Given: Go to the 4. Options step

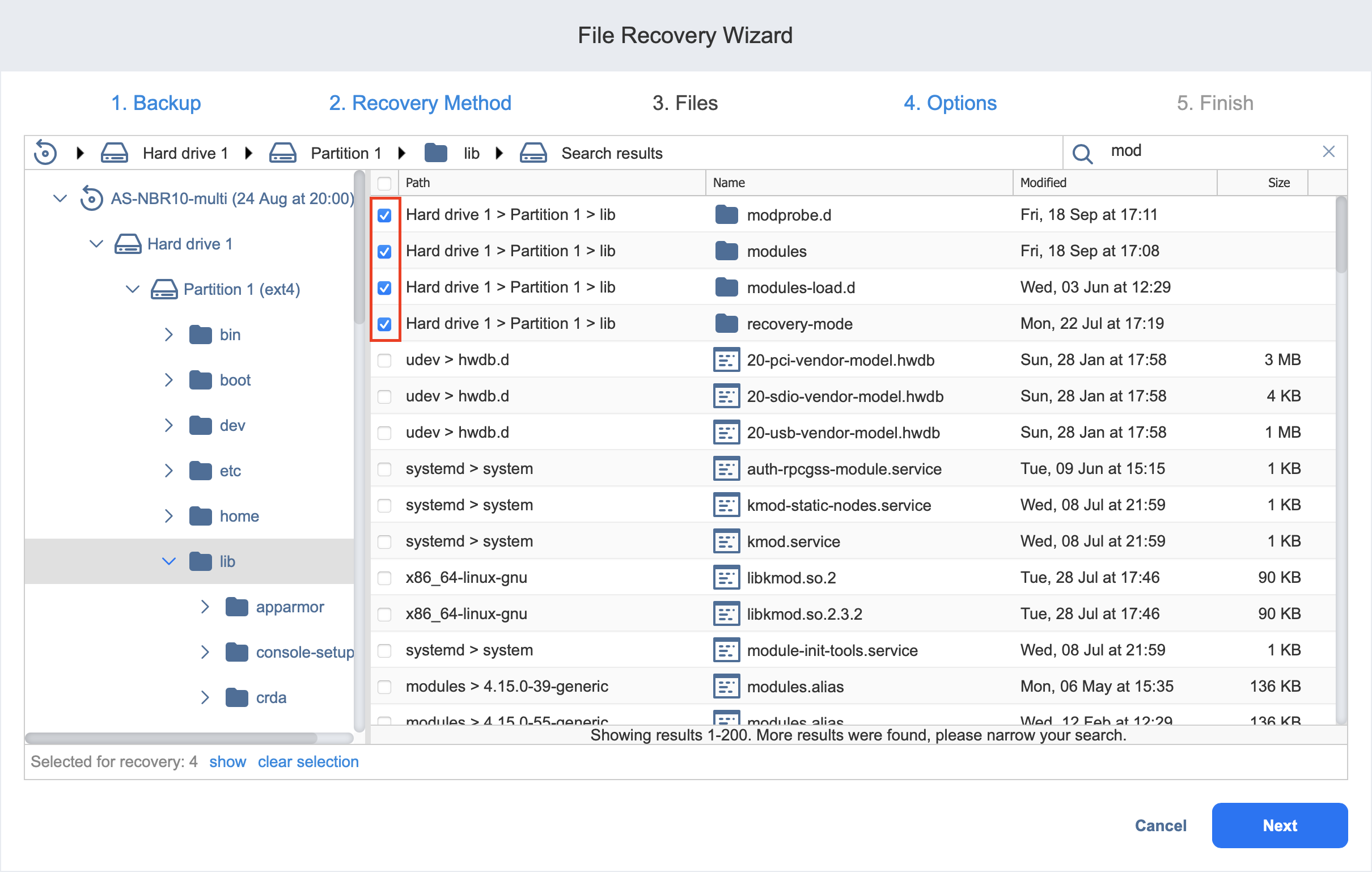Looking at the screenshot, I should click(x=950, y=103).
